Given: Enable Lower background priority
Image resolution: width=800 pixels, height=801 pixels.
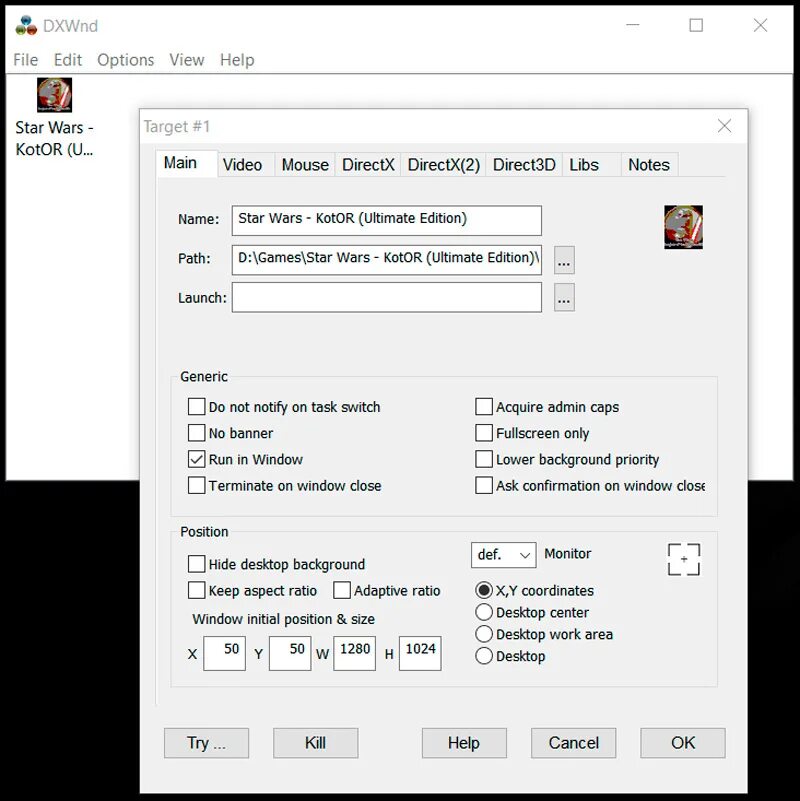Looking at the screenshot, I should 484,459.
